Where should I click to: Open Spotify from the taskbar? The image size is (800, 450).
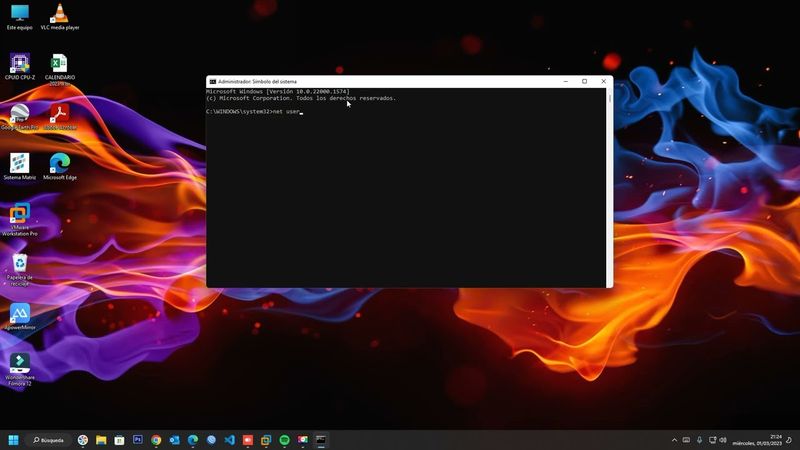tap(285, 440)
